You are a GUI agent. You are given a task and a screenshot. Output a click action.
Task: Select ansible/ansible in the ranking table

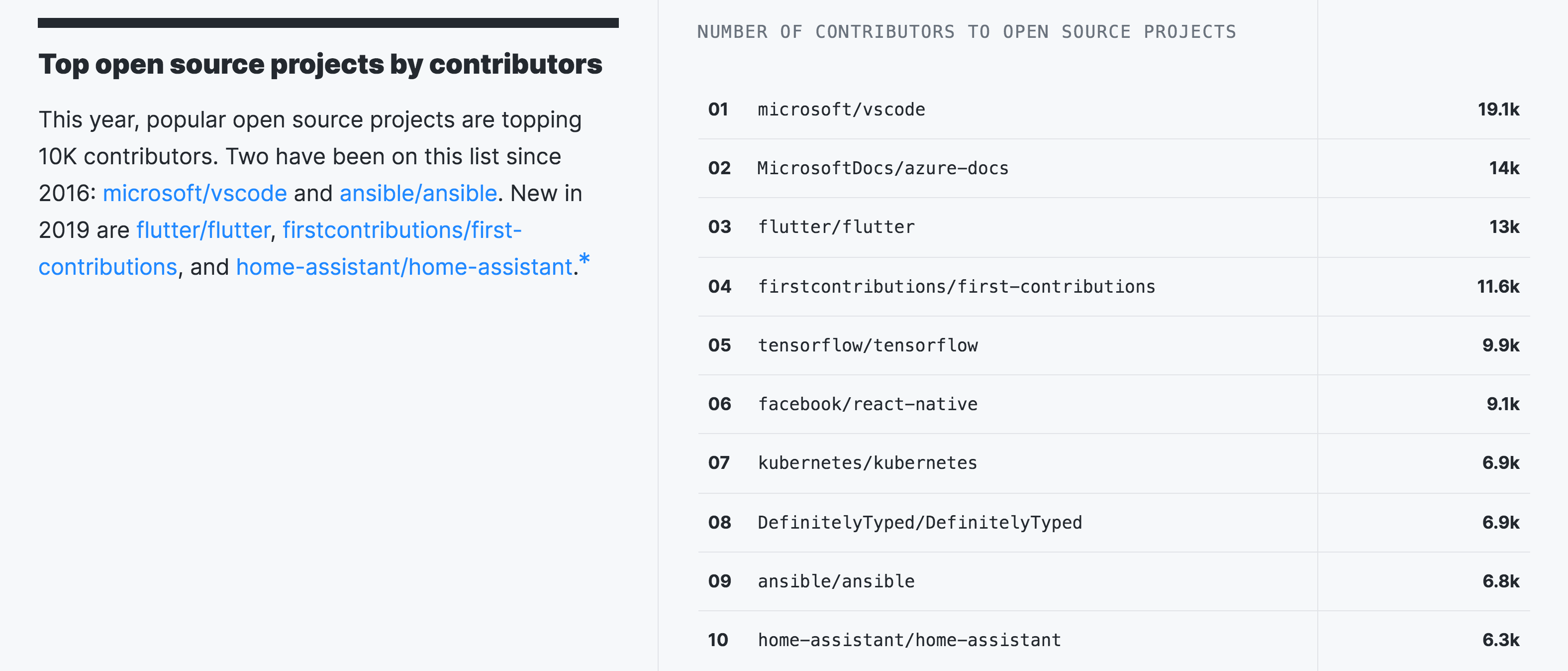click(836, 581)
